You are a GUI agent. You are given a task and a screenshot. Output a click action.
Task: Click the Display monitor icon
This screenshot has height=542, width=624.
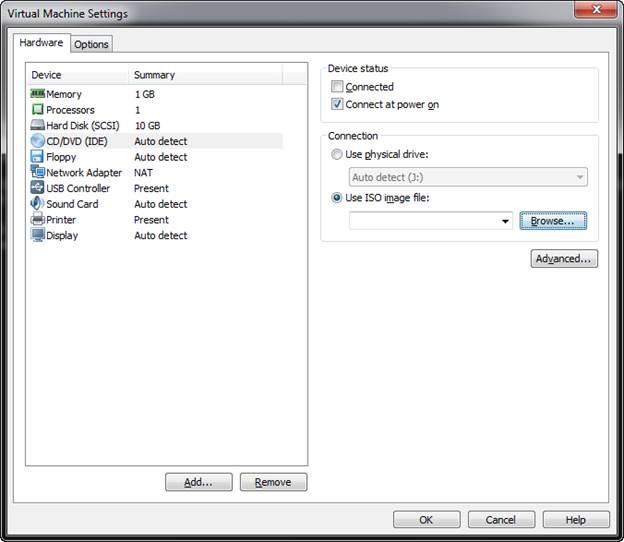[37, 235]
